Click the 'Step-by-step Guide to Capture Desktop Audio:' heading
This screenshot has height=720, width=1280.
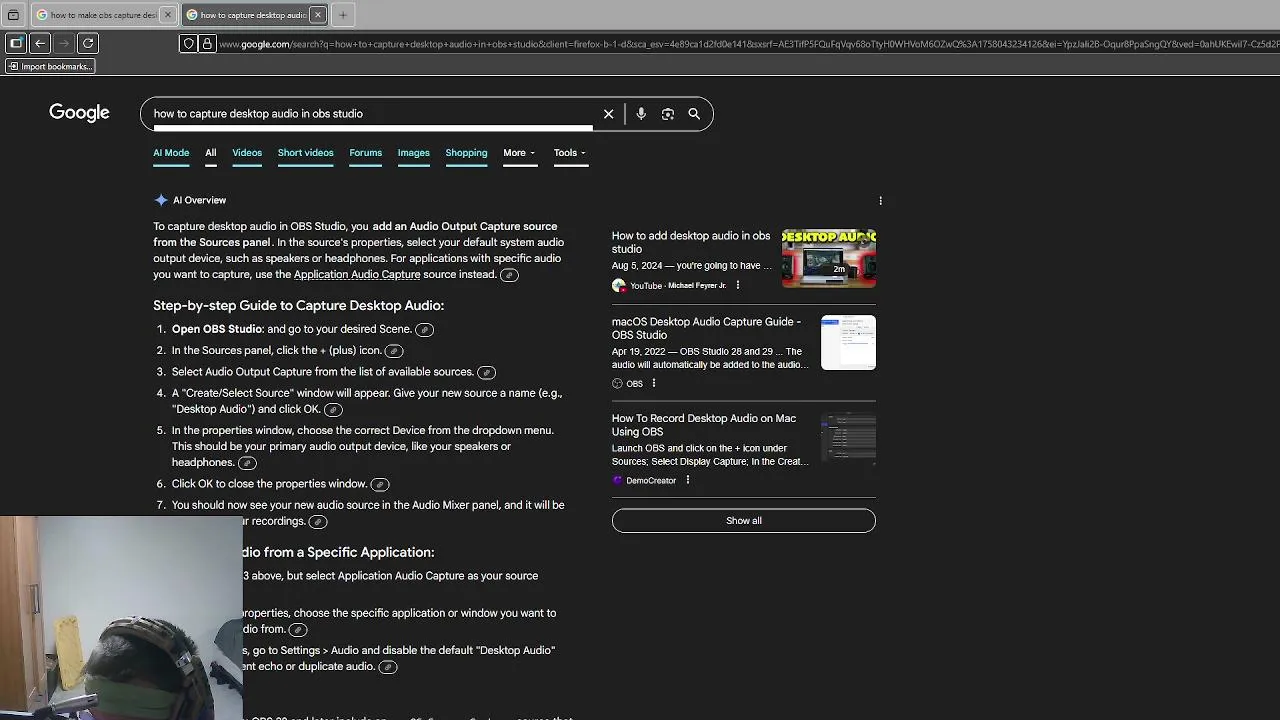298,306
